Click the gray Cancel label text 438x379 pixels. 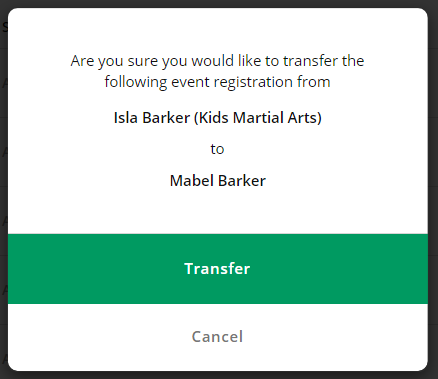[x=217, y=337]
